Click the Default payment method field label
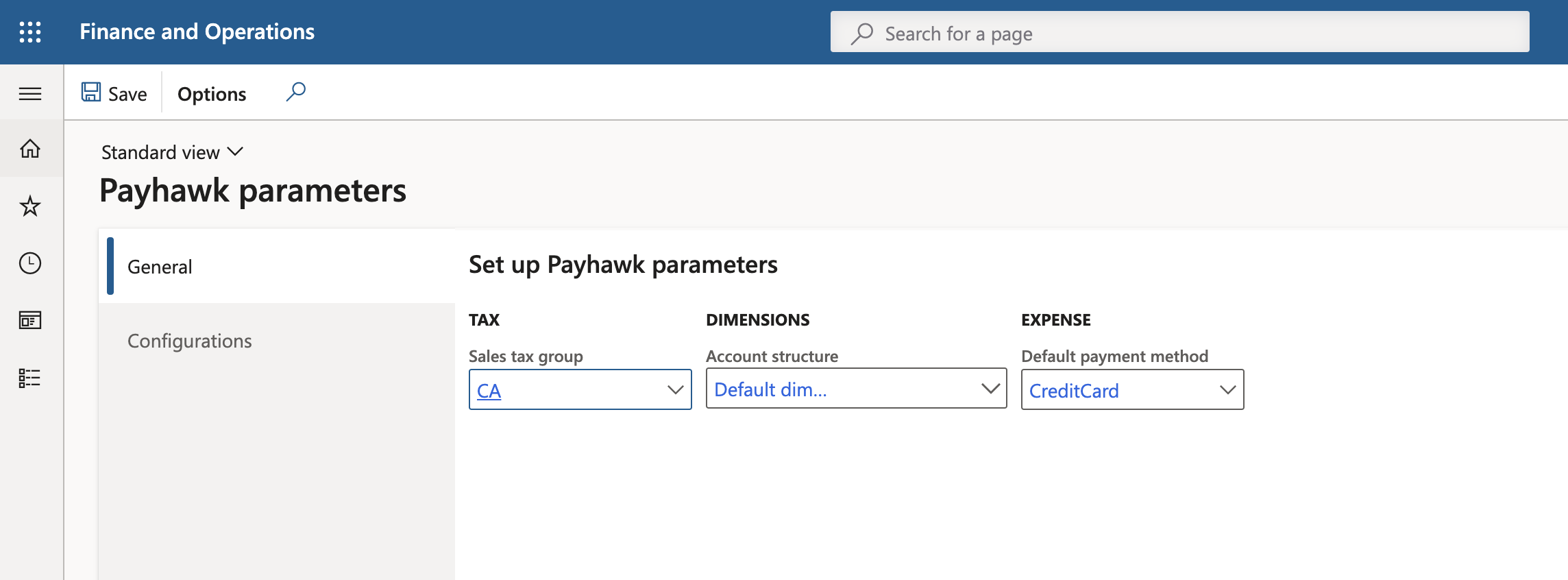Image resolution: width=1568 pixels, height=580 pixels. click(1115, 357)
